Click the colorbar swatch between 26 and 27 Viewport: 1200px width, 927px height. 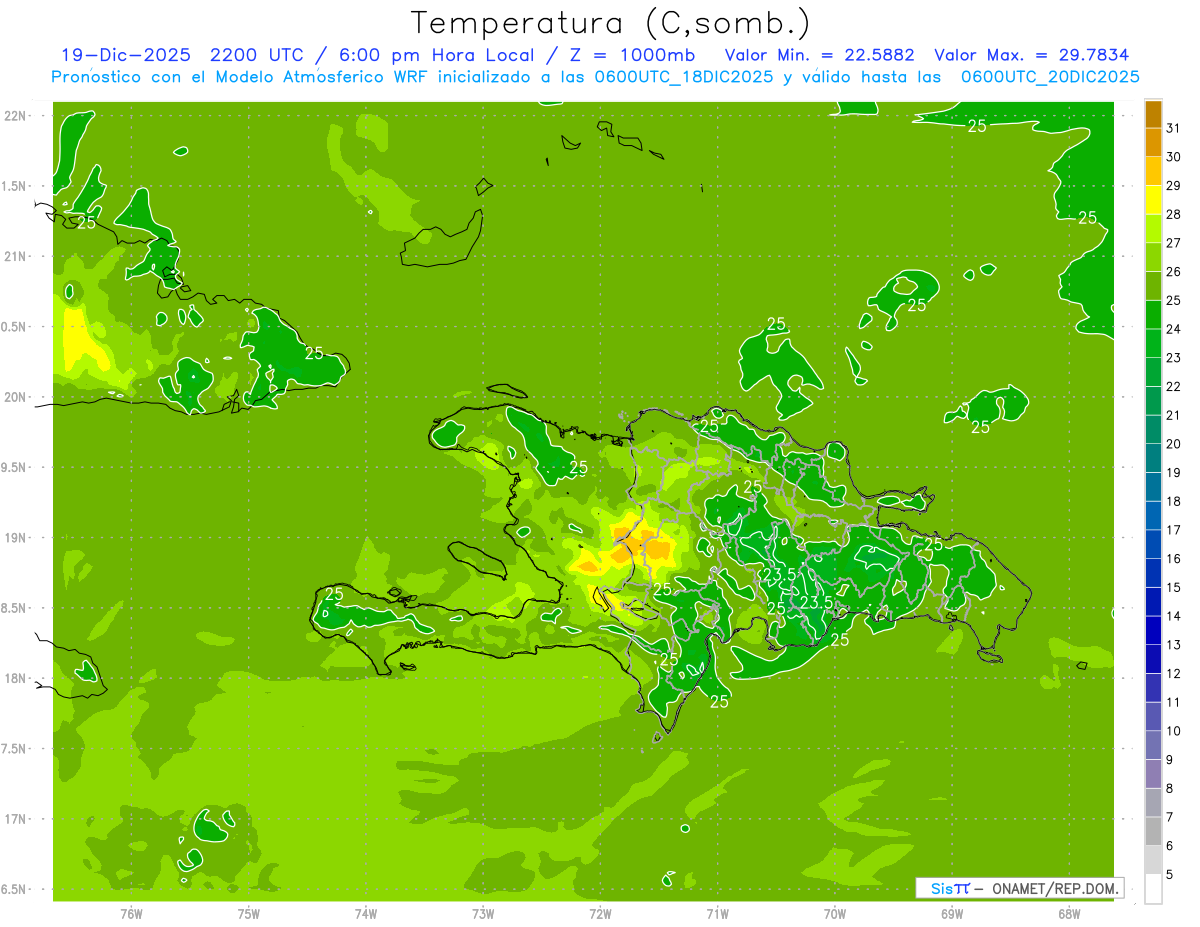pos(1153,256)
